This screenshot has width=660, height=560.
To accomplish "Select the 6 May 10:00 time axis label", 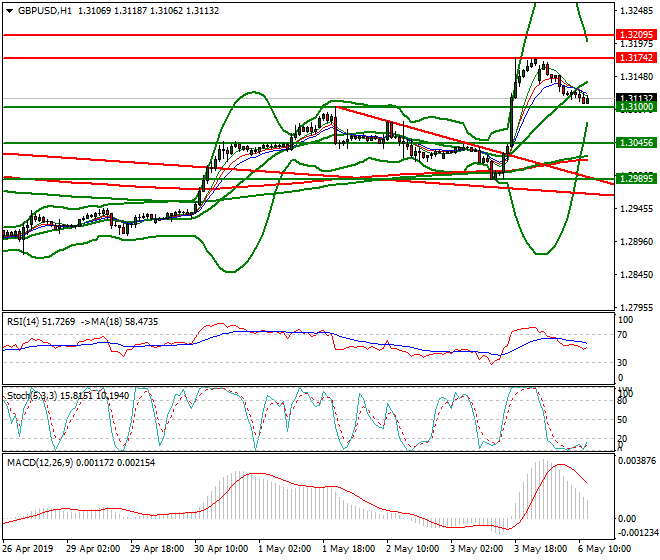I will click(604, 549).
